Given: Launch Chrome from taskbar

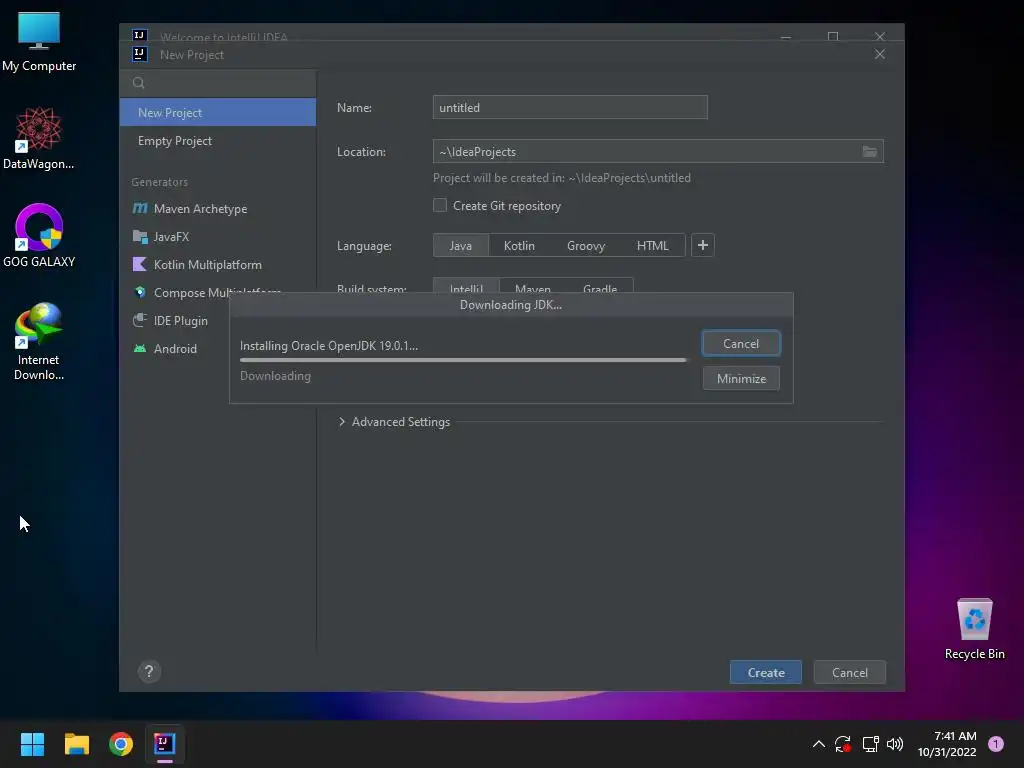Looking at the screenshot, I should coord(121,744).
